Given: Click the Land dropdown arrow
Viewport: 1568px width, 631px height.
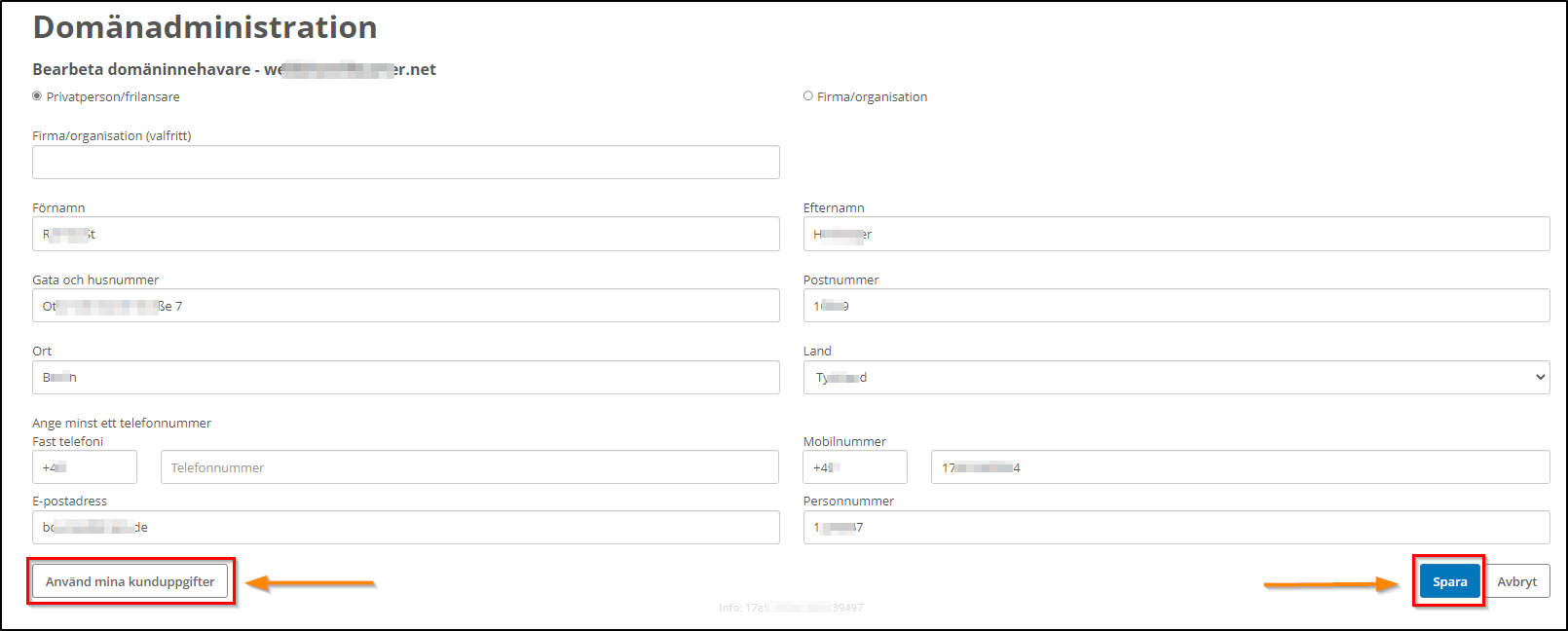Looking at the screenshot, I should pyautogui.click(x=1540, y=378).
